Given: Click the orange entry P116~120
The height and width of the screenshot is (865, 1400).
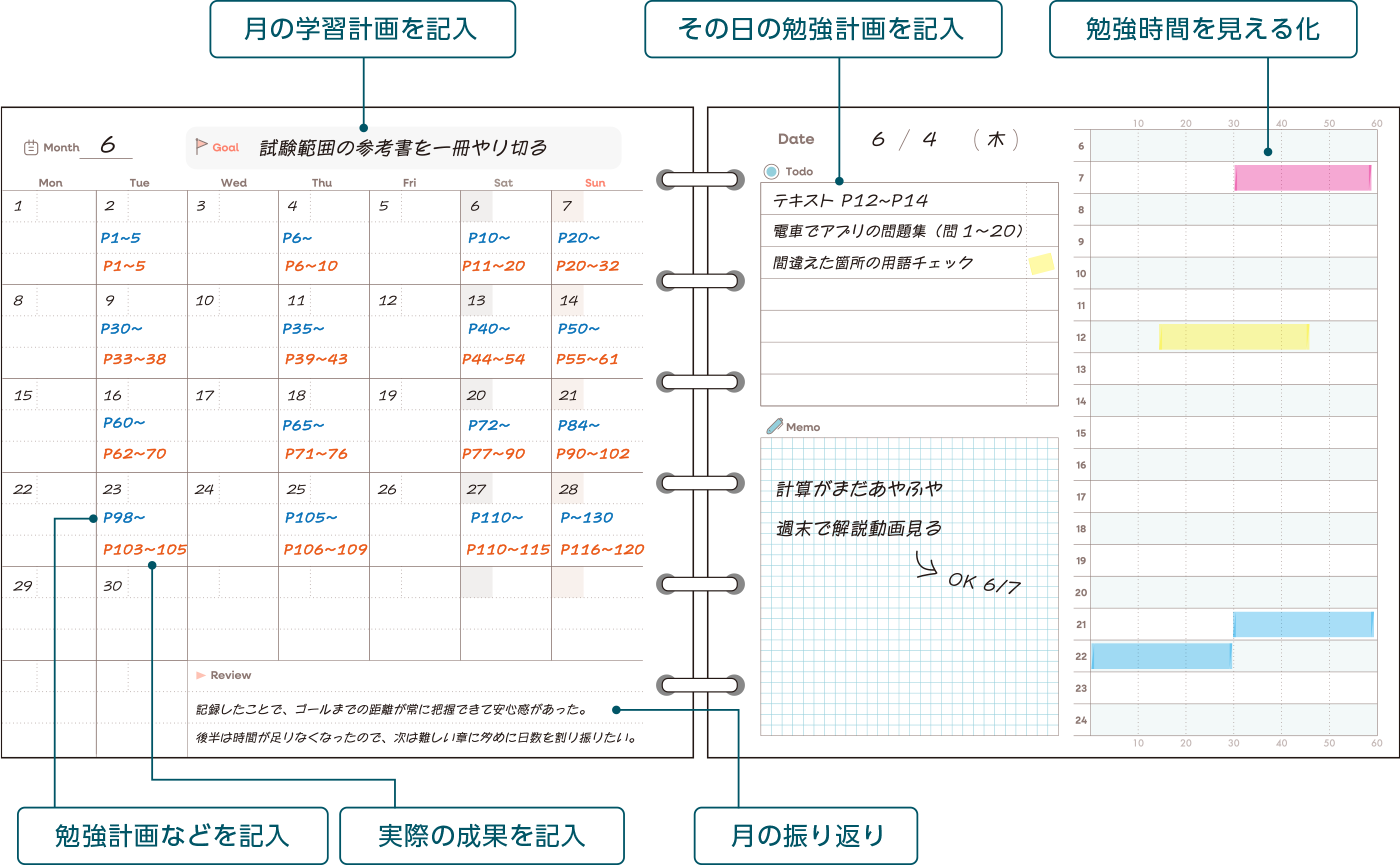Looking at the screenshot, I should click(602, 550).
